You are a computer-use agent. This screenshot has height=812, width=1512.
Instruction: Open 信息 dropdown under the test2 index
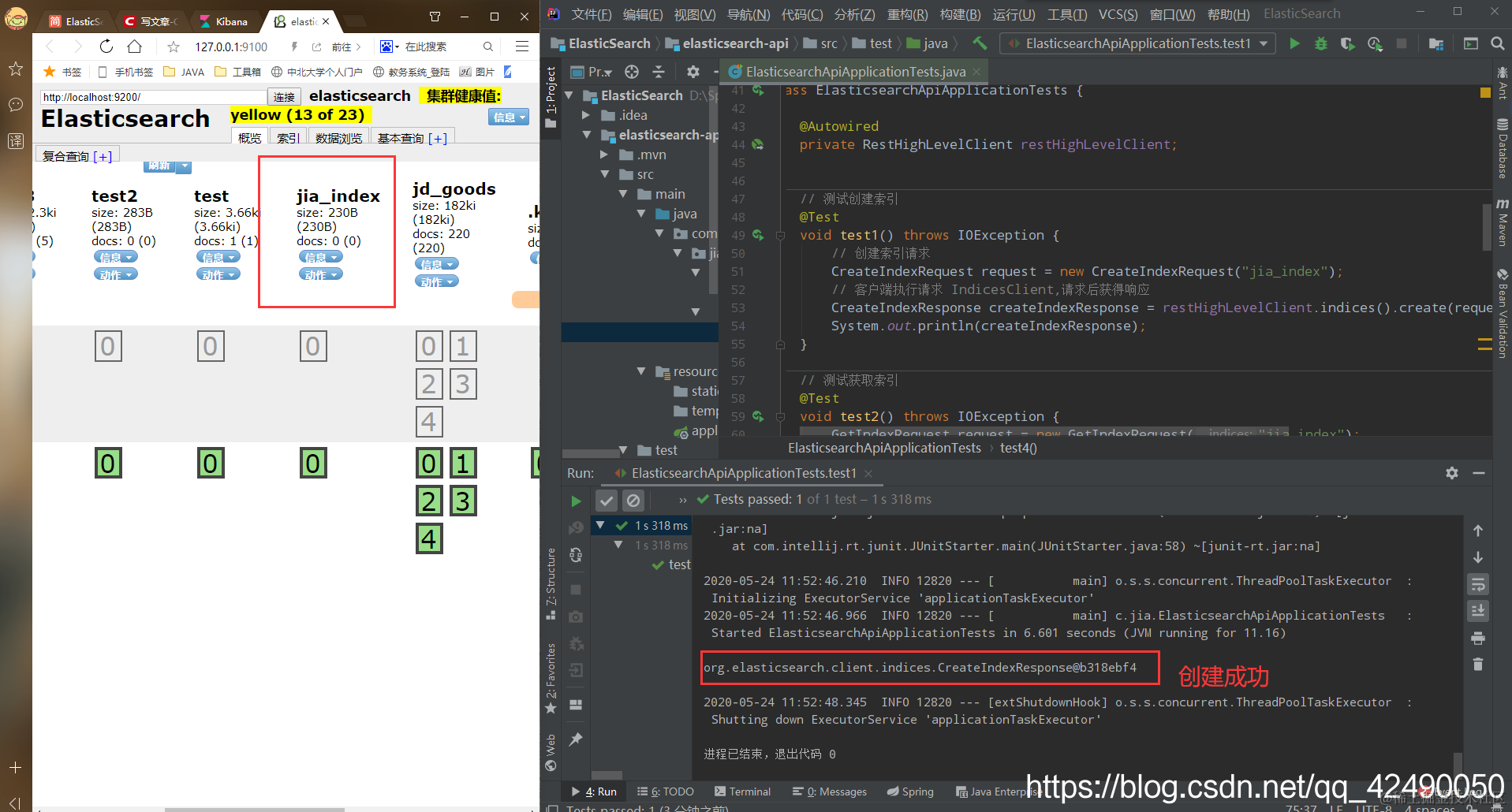(x=116, y=257)
